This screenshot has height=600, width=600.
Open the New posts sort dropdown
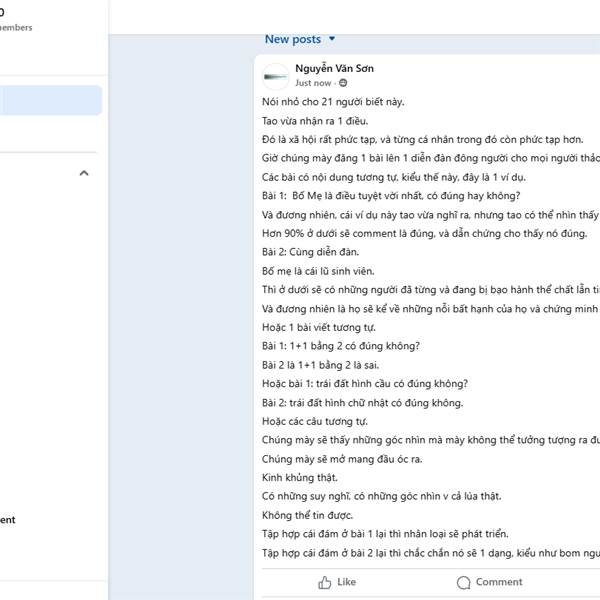300,39
